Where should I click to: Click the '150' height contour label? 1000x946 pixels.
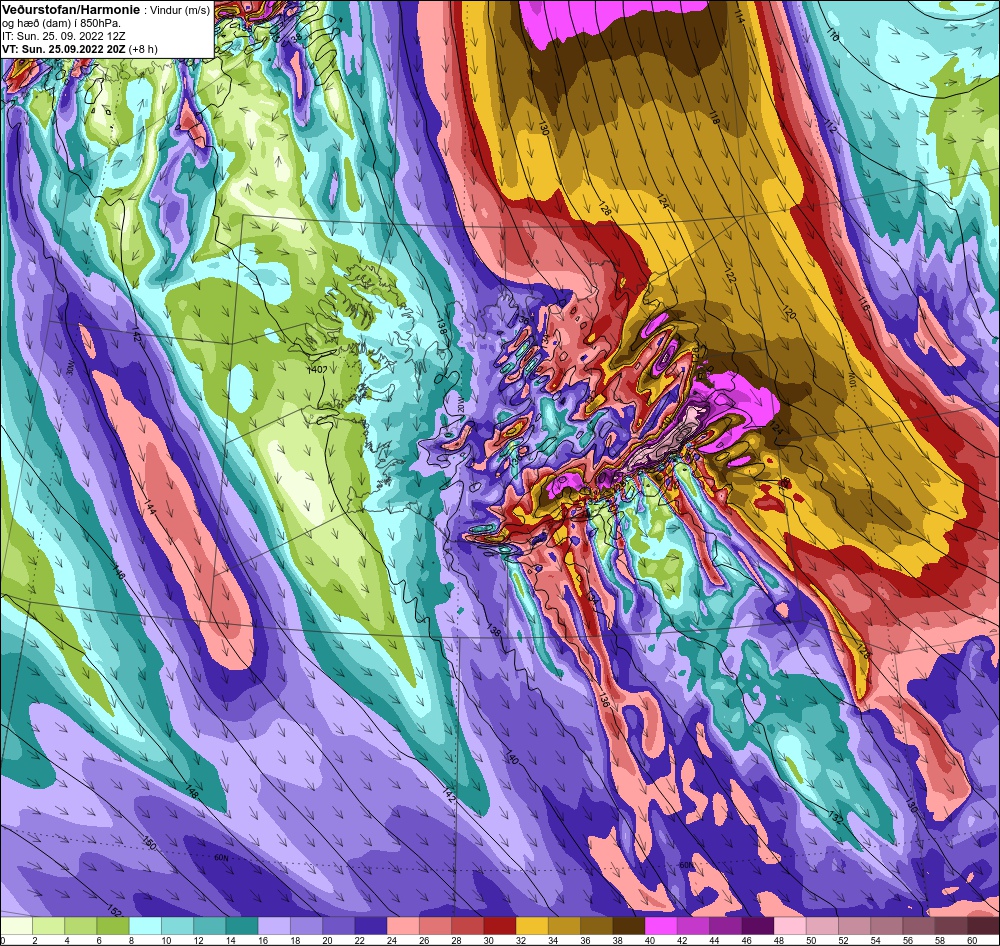click(x=149, y=841)
